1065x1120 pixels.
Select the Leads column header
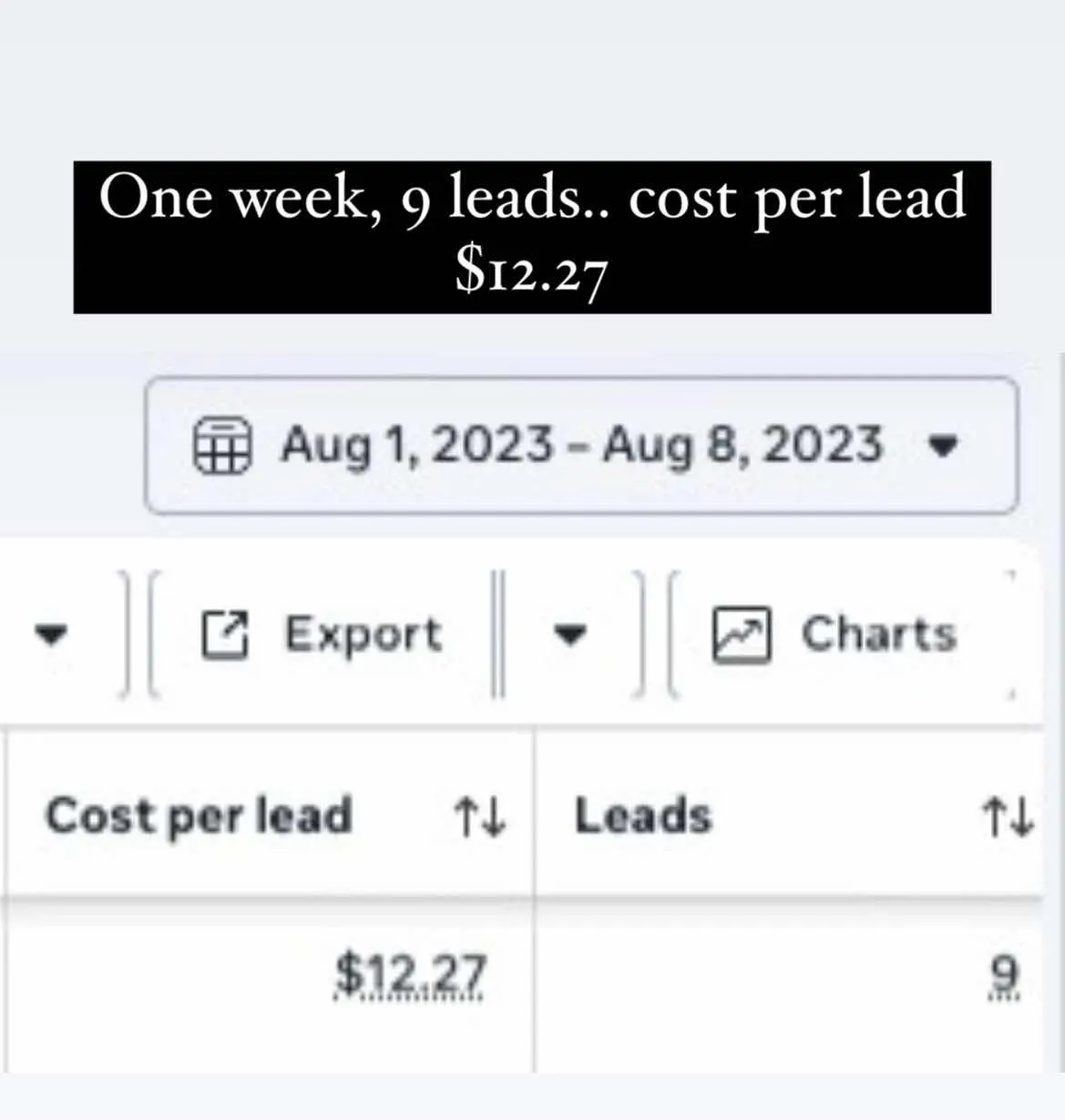click(642, 816)
